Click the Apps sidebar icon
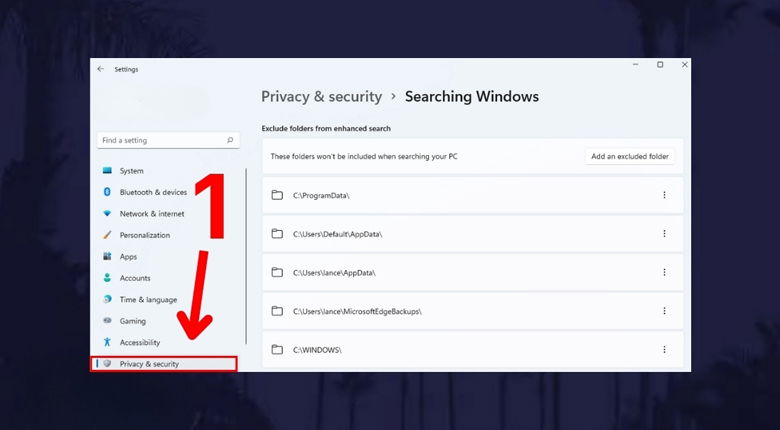Image resolution: width=780 pixels, height=430 pixels. coord(107,257)
